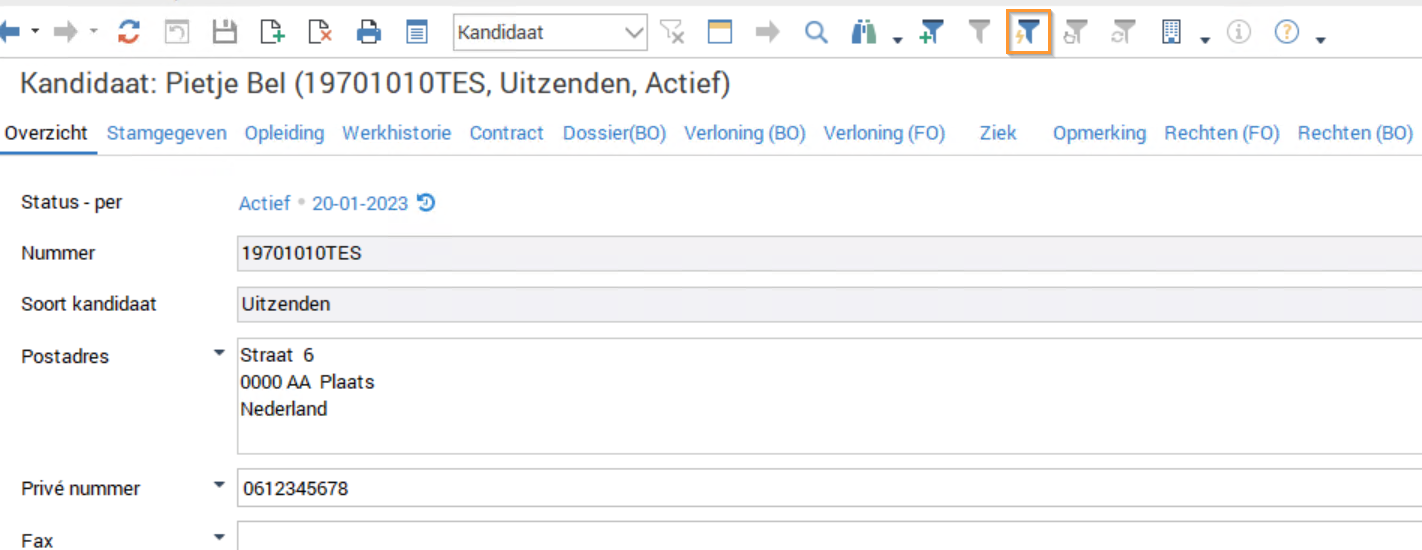Screen dimensions: 1422x550
Task: Click the status history icon beside 20-01-2023
Action: click(426, 203)
